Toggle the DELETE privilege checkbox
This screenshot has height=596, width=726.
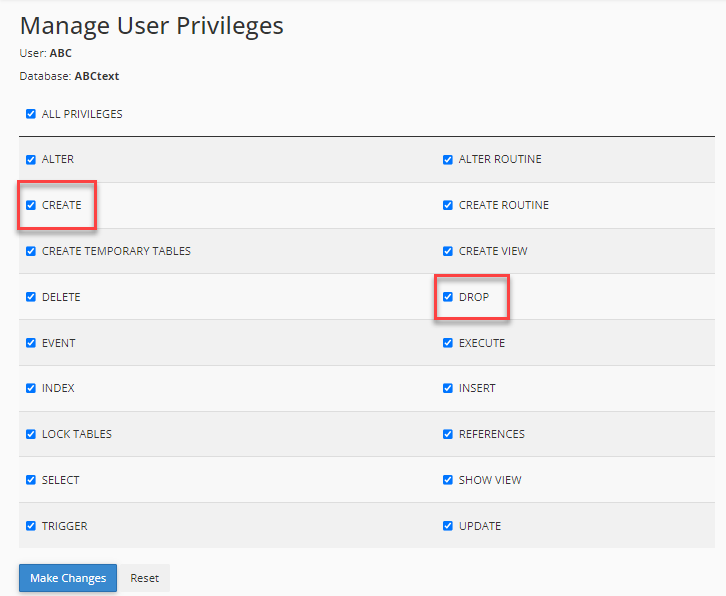pyautogui.click(x=31, y=297)
